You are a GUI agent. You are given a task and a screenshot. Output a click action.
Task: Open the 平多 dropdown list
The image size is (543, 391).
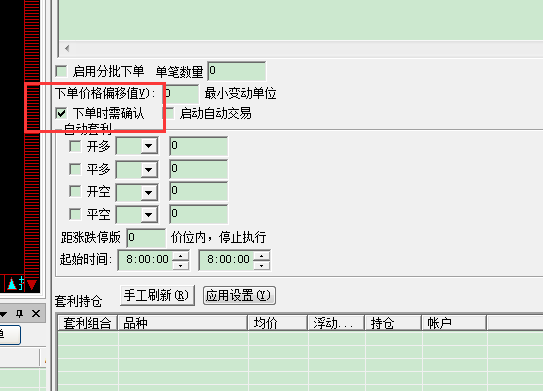tap(149, 169)
